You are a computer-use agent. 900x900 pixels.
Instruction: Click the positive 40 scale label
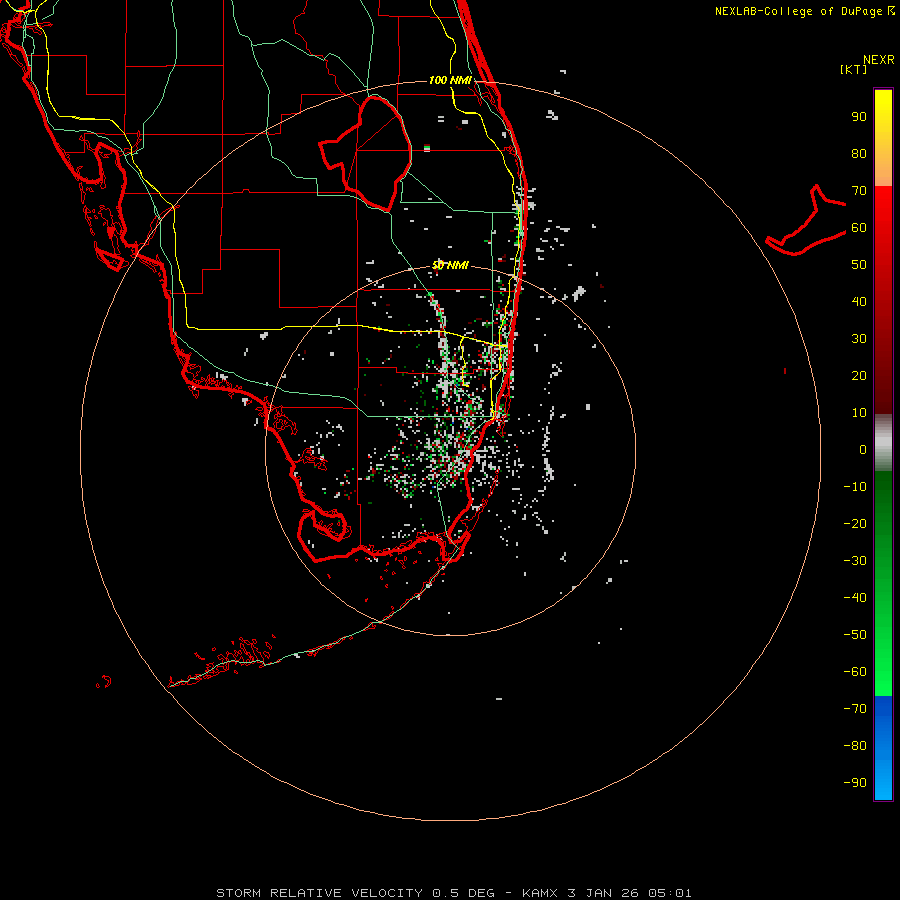859,301
